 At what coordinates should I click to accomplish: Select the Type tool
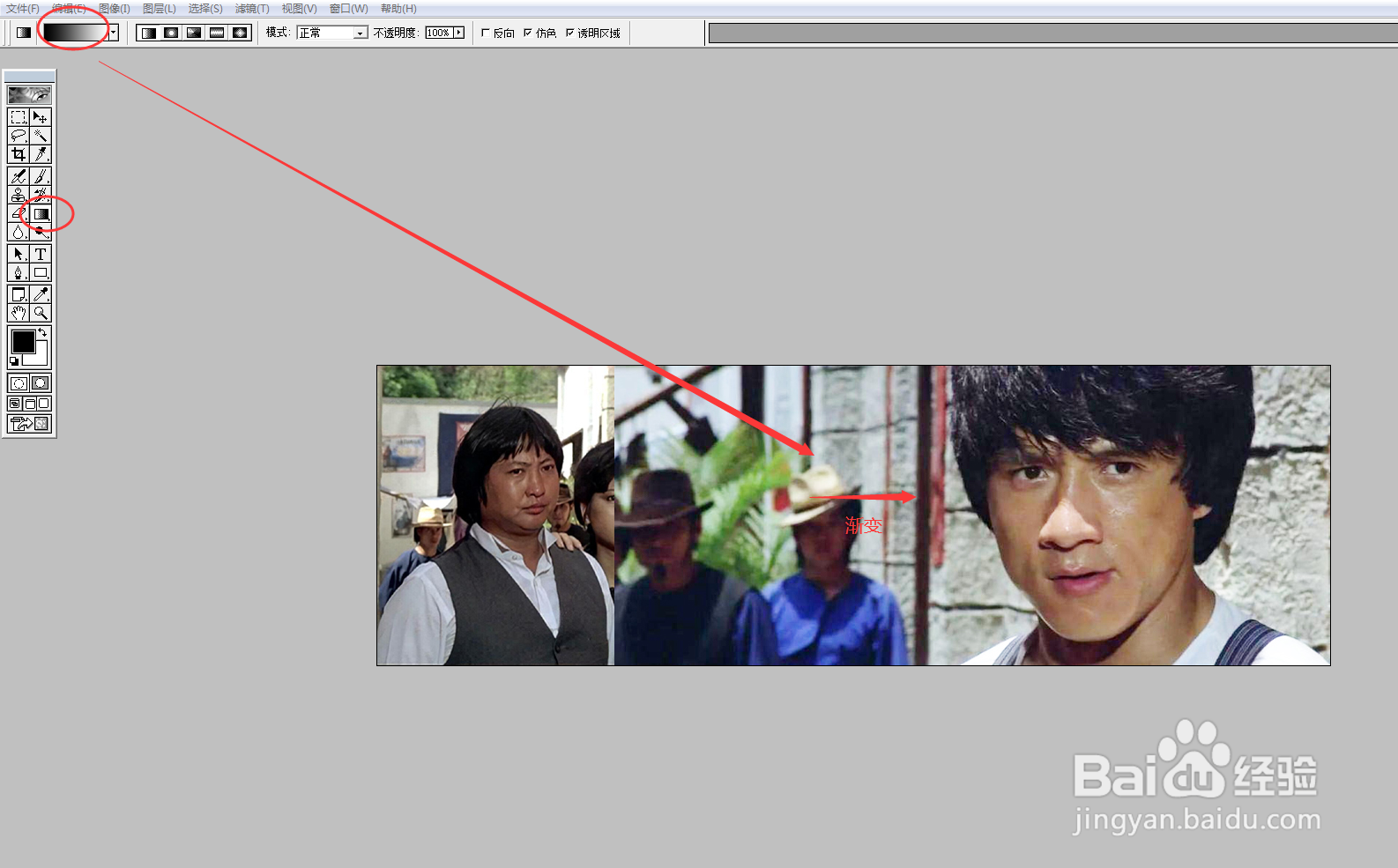41,254
